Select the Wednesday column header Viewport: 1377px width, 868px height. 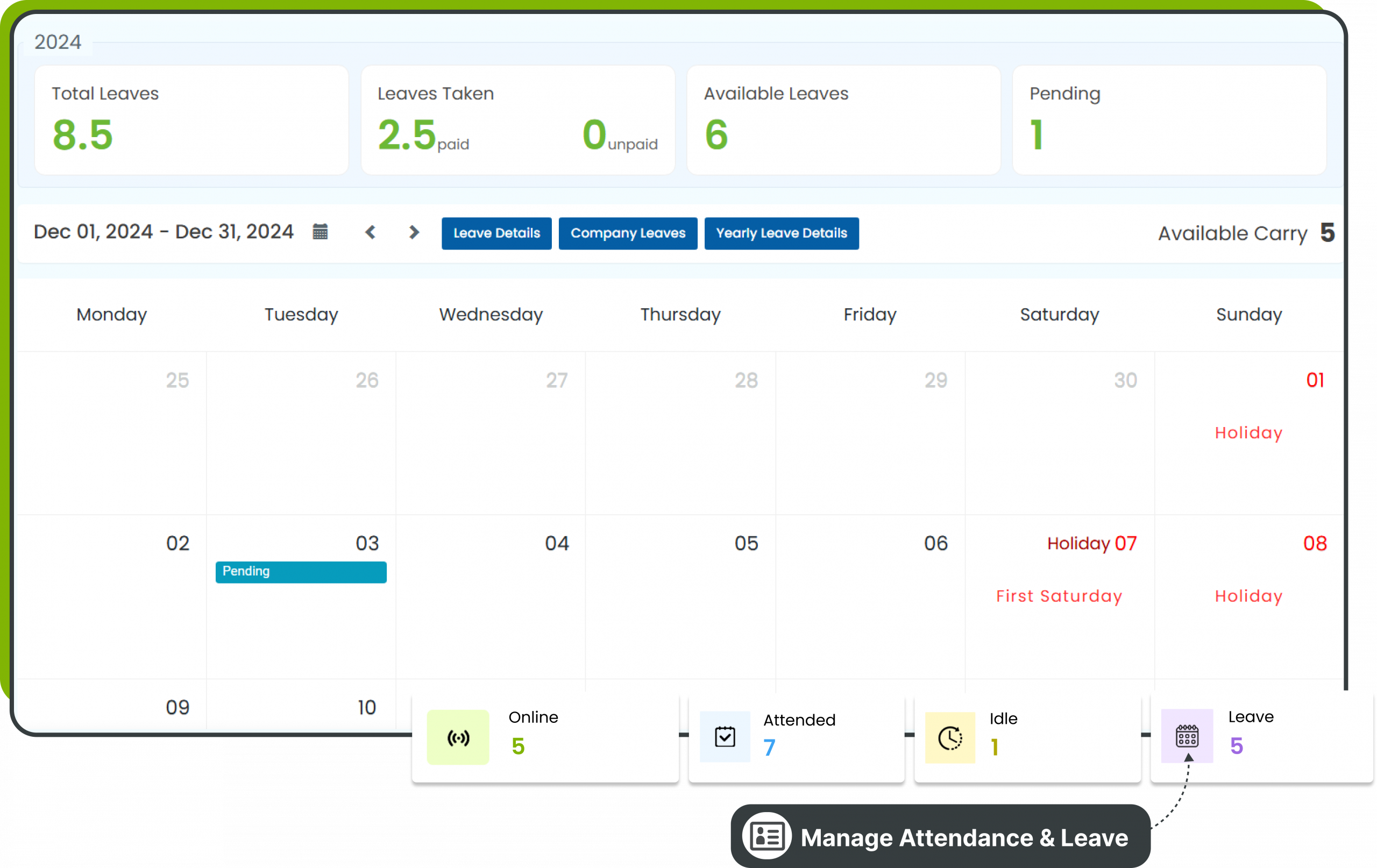[491, 315]
